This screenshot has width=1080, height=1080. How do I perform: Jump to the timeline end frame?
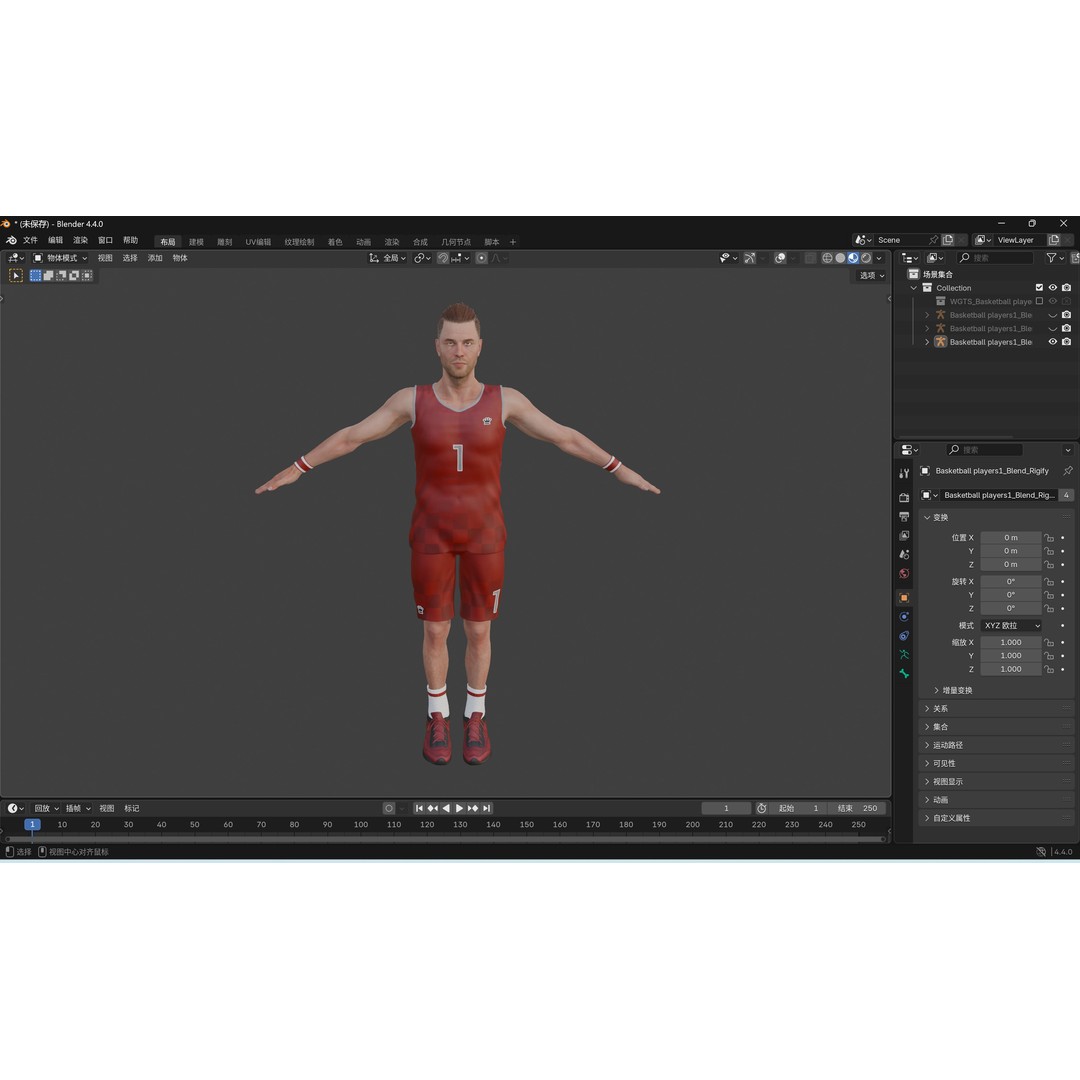coord(486,808)
